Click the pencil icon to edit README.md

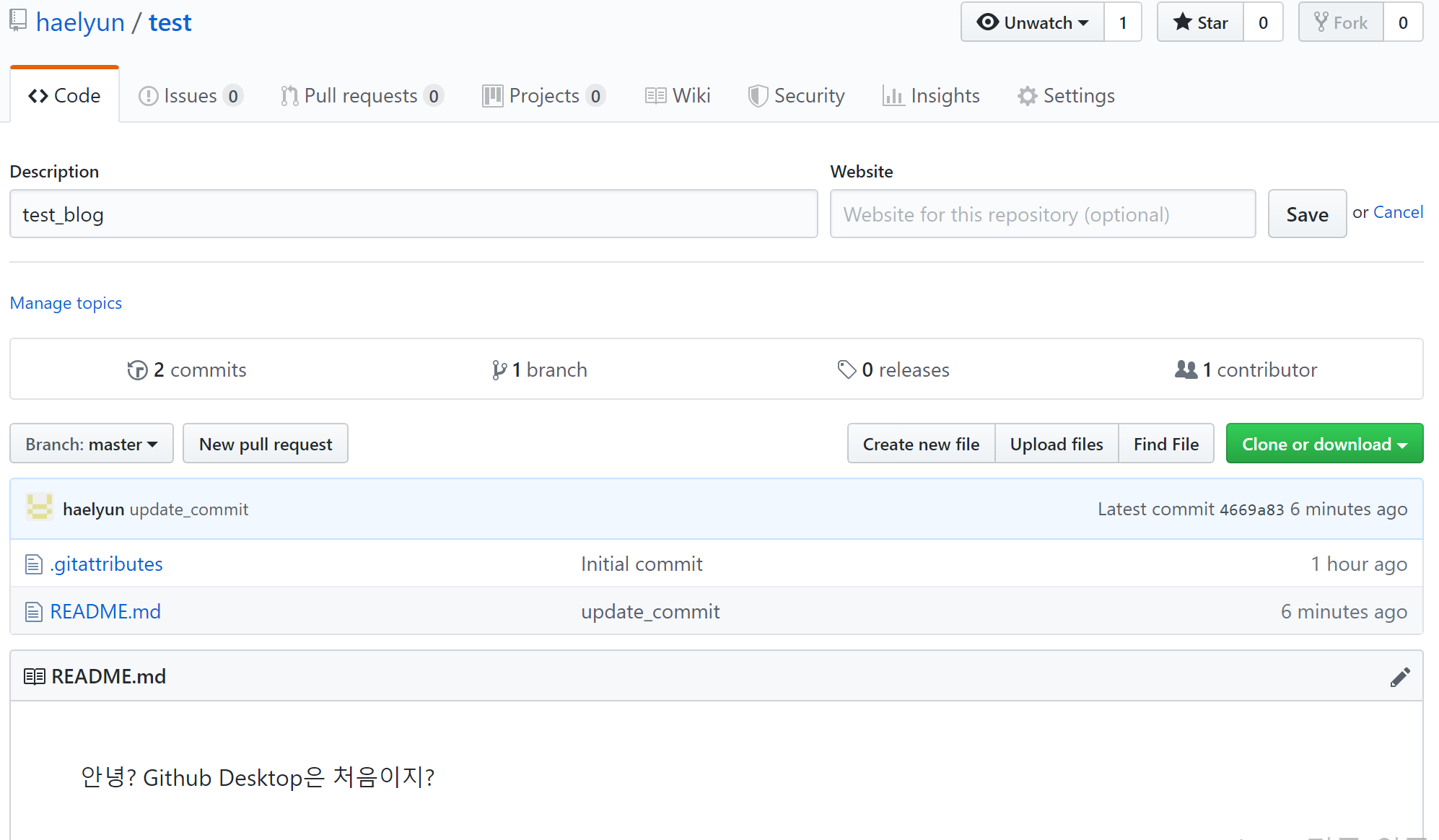pos(1400,677)
